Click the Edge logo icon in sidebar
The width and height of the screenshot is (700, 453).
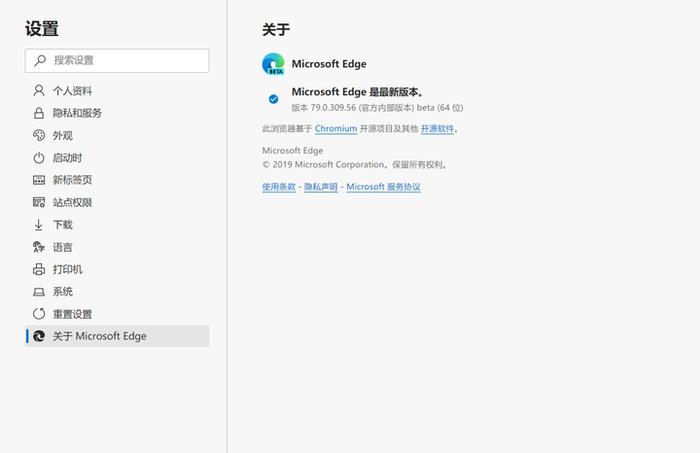[x=39, y=336]
